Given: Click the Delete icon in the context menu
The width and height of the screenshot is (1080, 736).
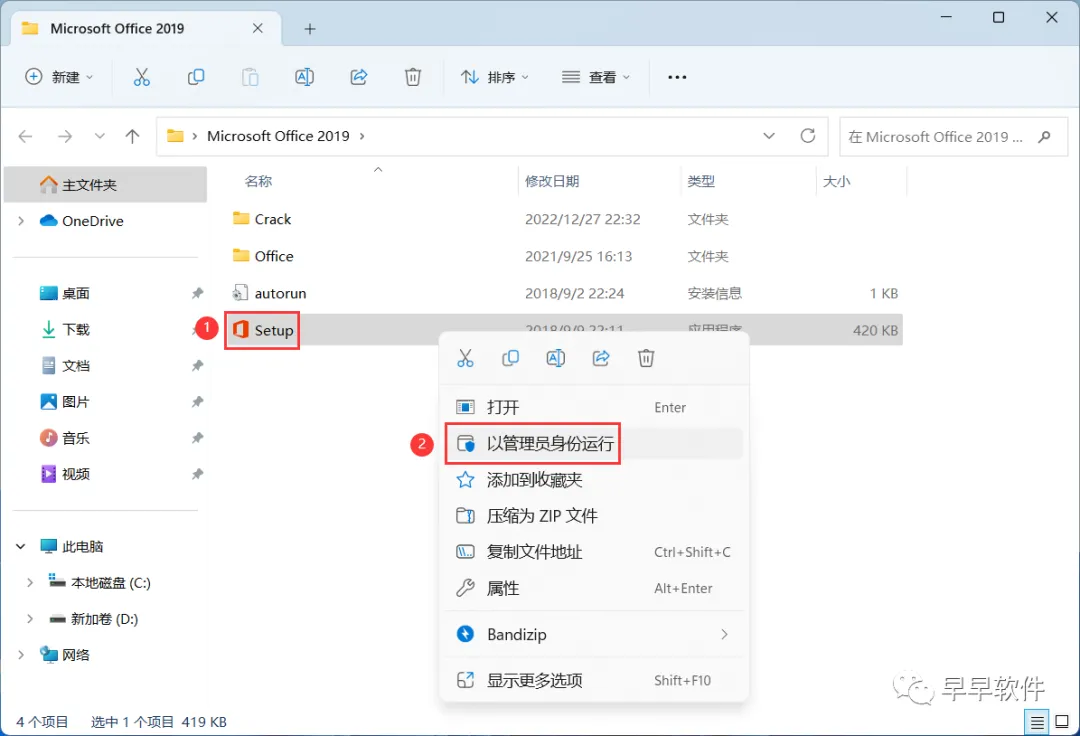Looking at the screenshot, I should pyautogui.click(x=646, y=358).
